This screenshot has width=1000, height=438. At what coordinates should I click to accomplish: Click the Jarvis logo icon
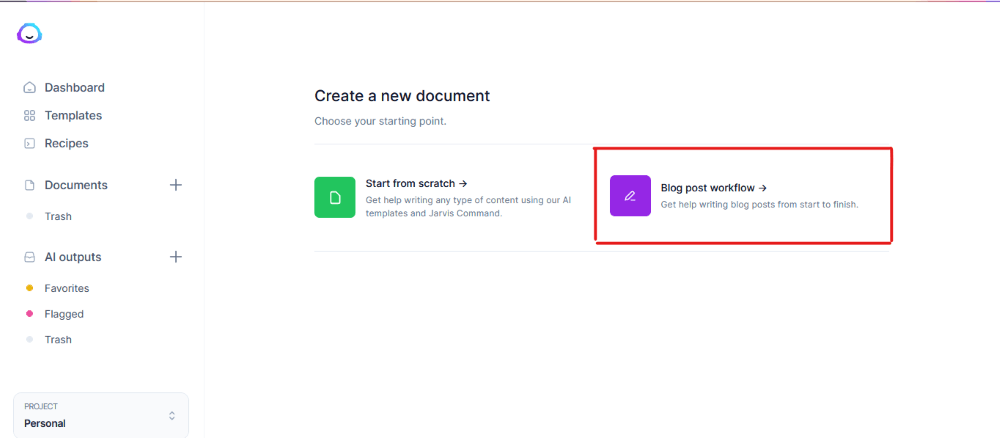point(29,34)
